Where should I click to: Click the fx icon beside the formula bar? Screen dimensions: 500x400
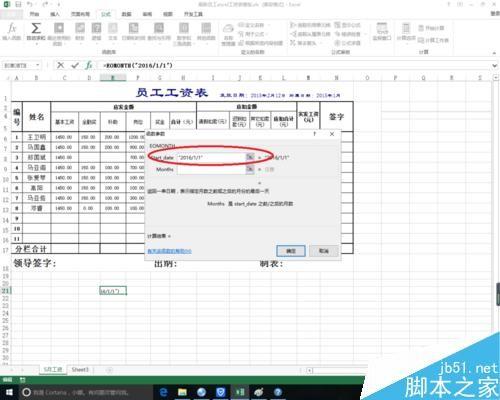[x=89, y=65]
